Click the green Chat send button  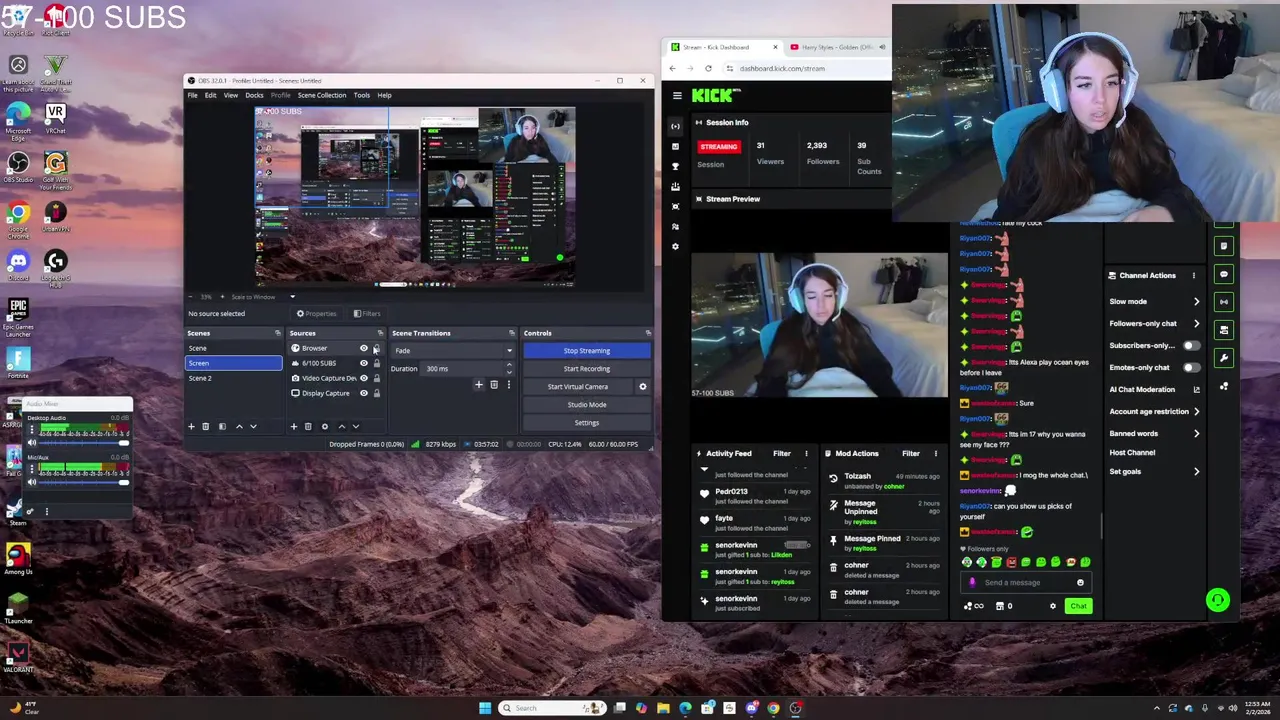(x=1078, y=606)
